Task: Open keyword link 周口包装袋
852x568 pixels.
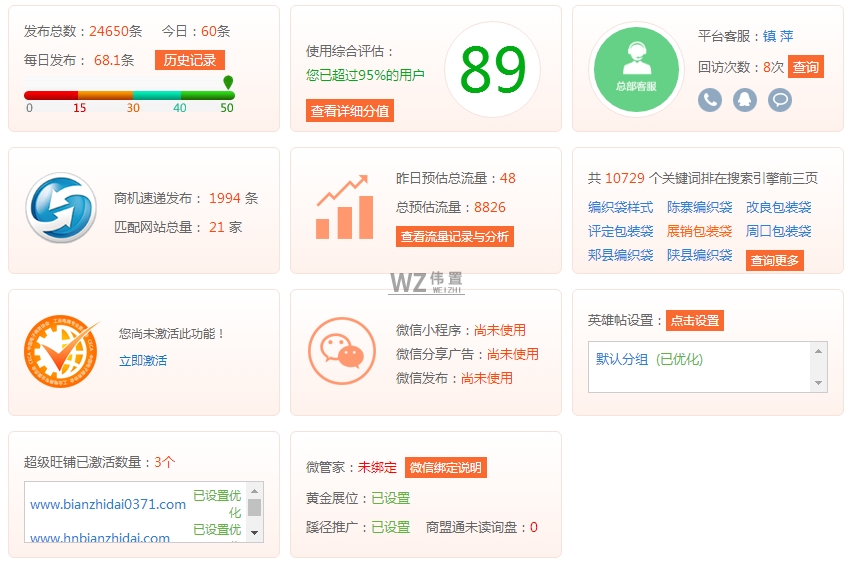Action: point(779,231)
